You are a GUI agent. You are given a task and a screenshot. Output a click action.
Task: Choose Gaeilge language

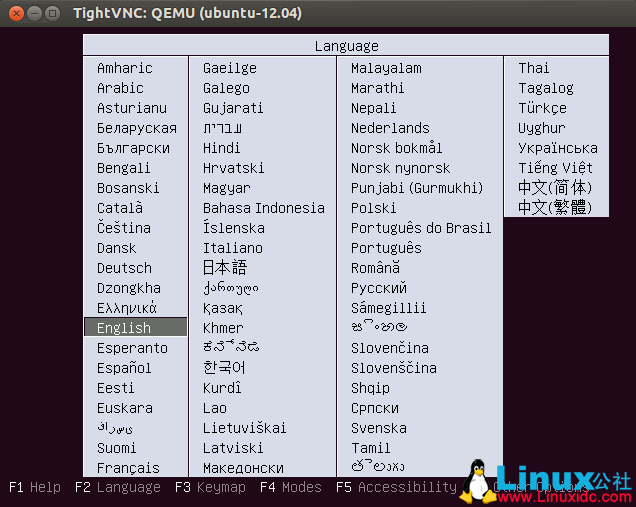(230, 68)
